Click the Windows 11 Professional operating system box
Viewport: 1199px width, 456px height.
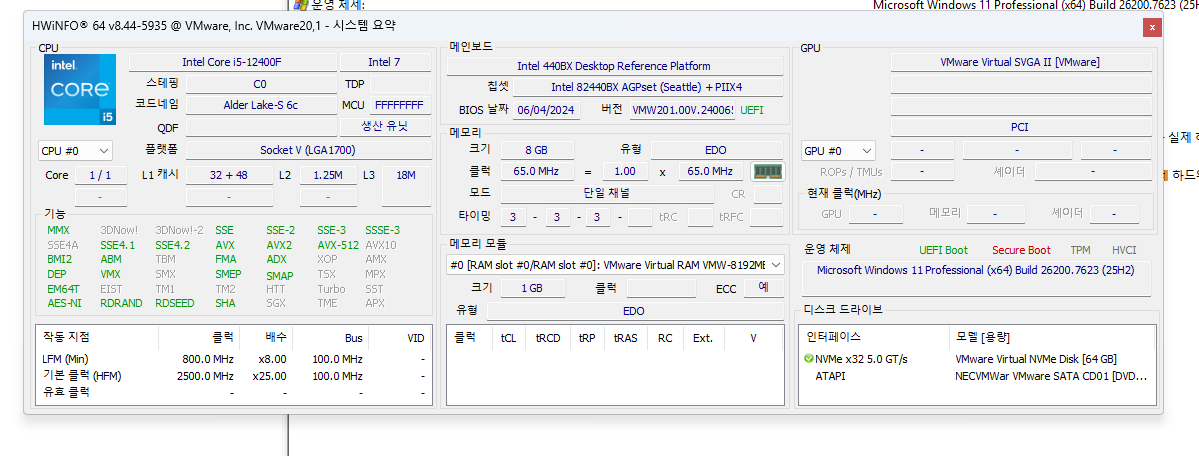[976, 278]
